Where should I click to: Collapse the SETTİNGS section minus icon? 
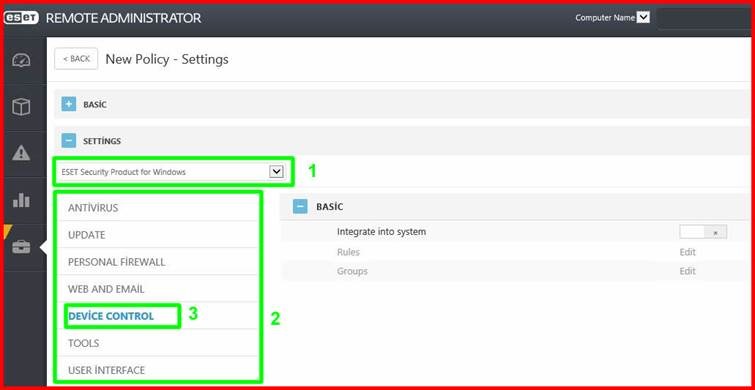click(69, 141)
